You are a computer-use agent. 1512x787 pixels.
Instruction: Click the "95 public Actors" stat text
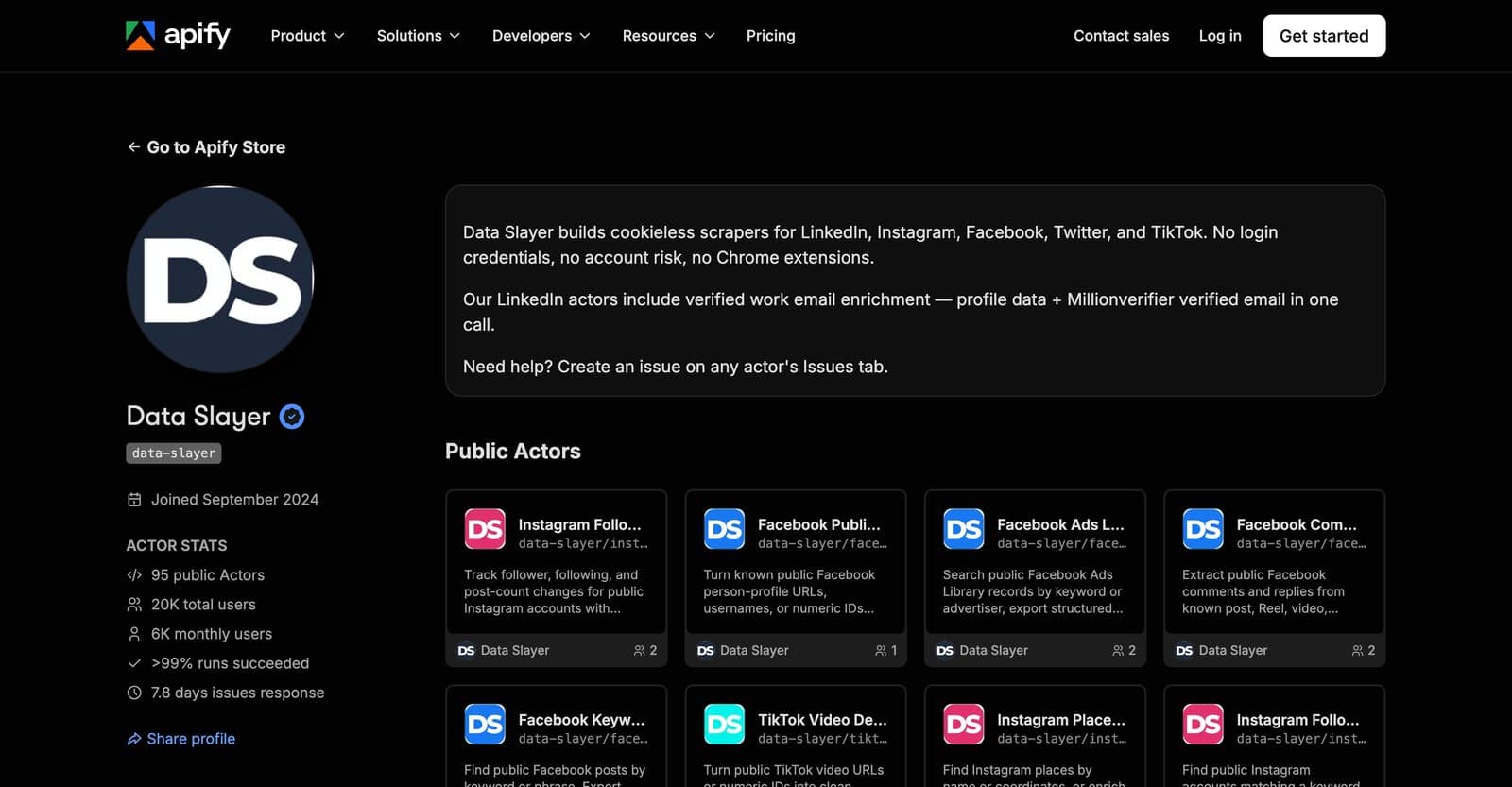click(x=208, y=575)
